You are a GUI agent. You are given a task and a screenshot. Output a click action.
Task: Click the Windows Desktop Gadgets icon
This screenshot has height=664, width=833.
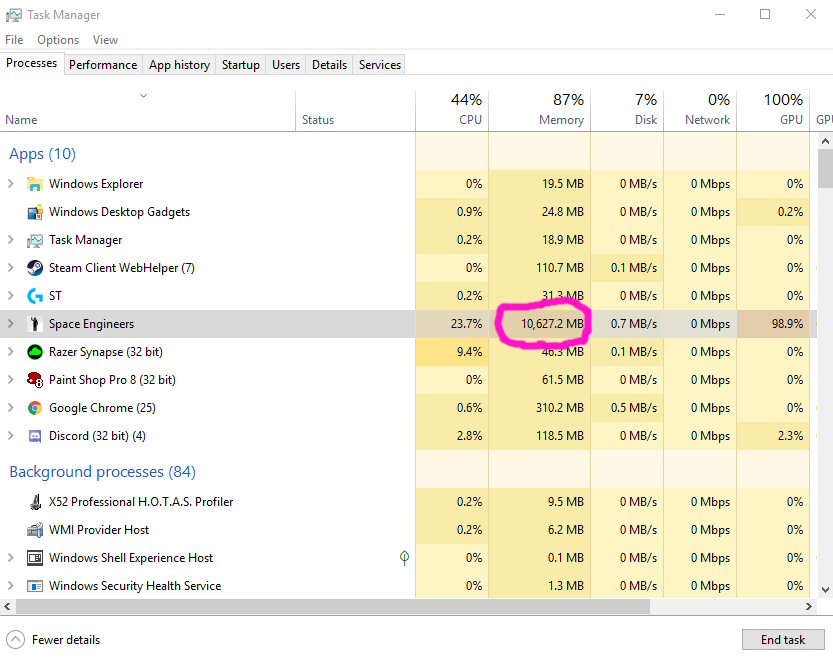click(34, 212)
